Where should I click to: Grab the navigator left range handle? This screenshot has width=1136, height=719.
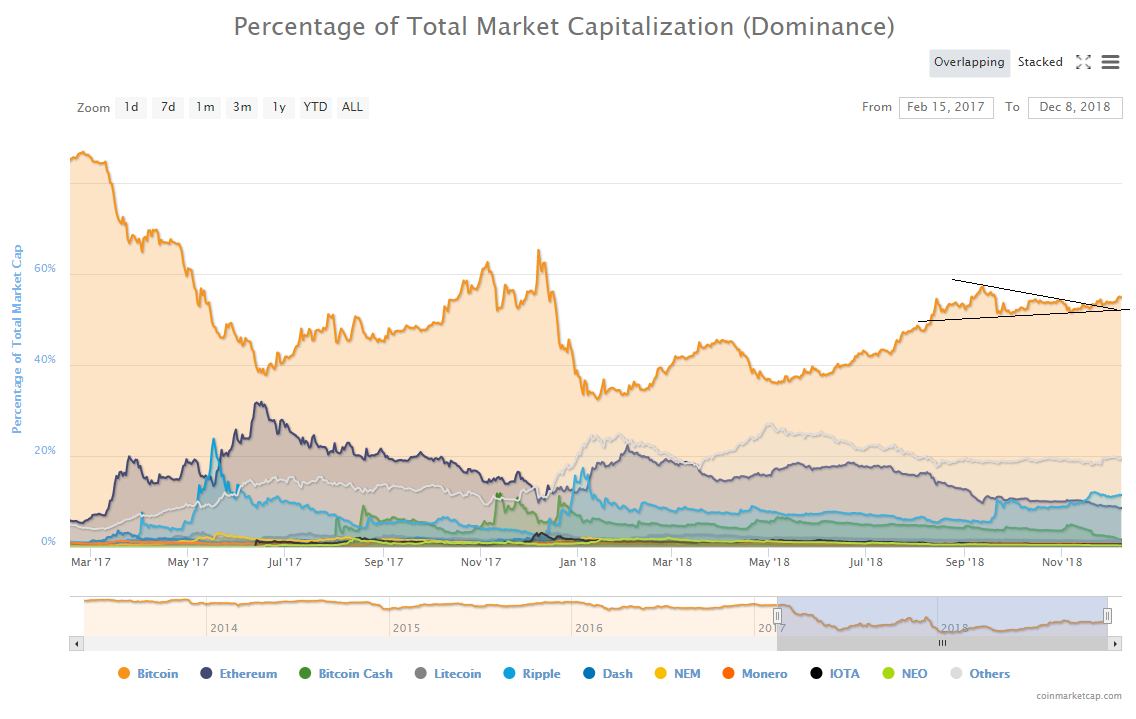(777, 615)
